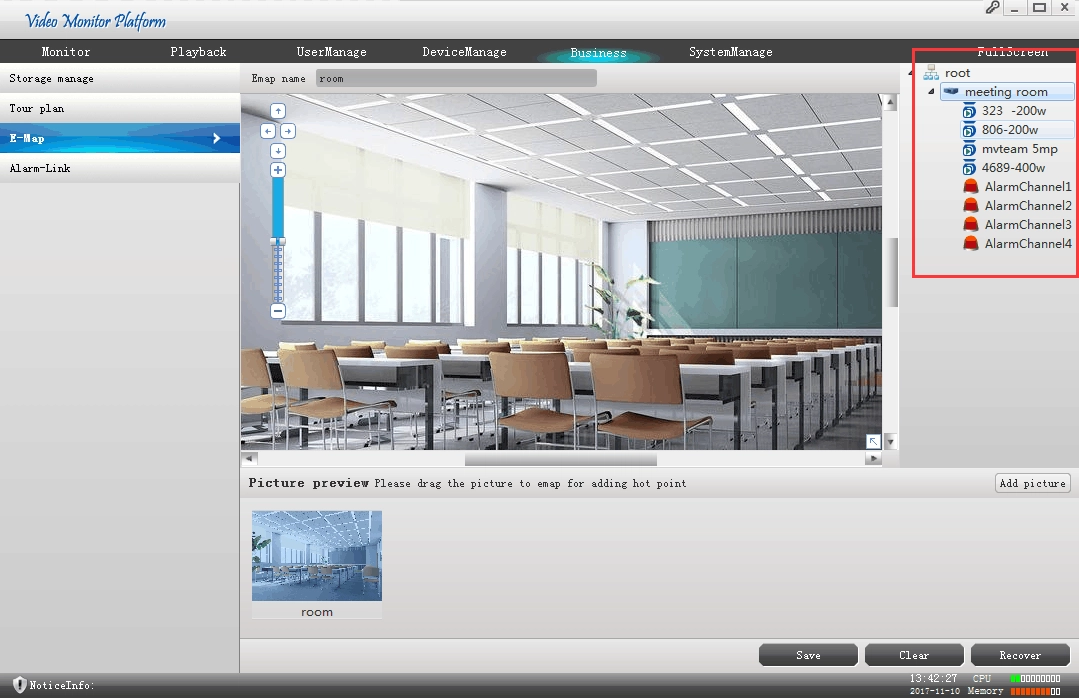The image size is (1079, 698).
Task: Pan the e-map down with the arrow
Action: pyautogui.click(x=278, y=151)
